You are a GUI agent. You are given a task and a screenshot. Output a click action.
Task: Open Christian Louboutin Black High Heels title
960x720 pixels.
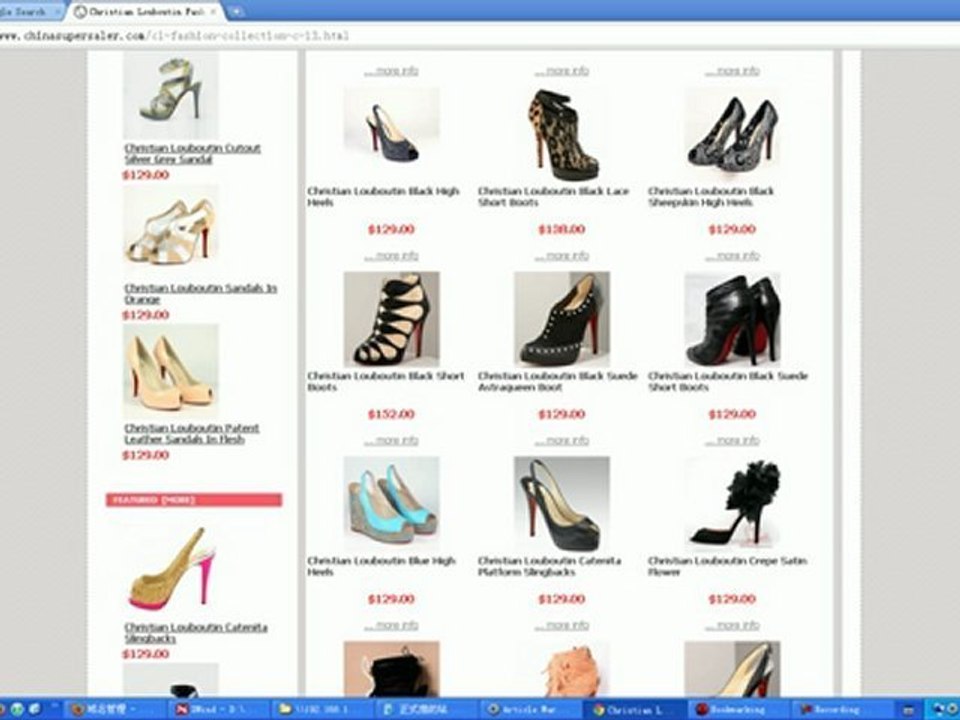click(x=383, y=197)
